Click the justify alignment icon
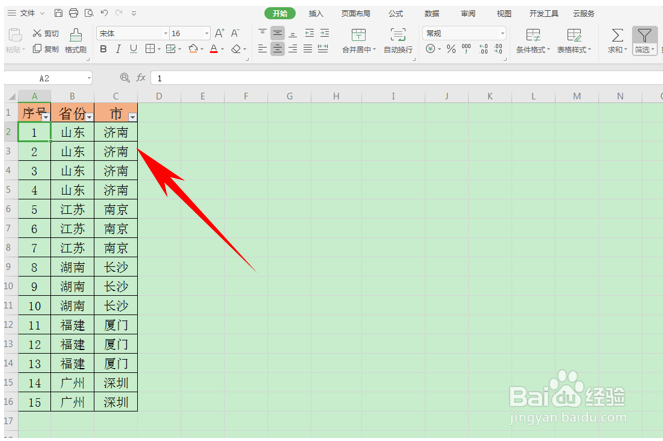Viewport: 663px width, 441px height. (x=308, y=49)
